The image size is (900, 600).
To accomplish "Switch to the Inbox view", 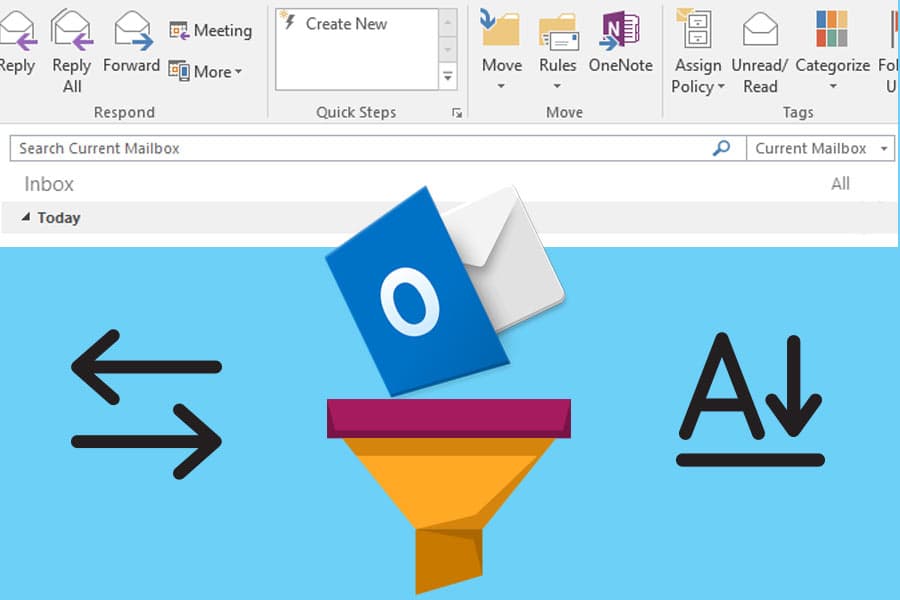I will pos(47,183).
